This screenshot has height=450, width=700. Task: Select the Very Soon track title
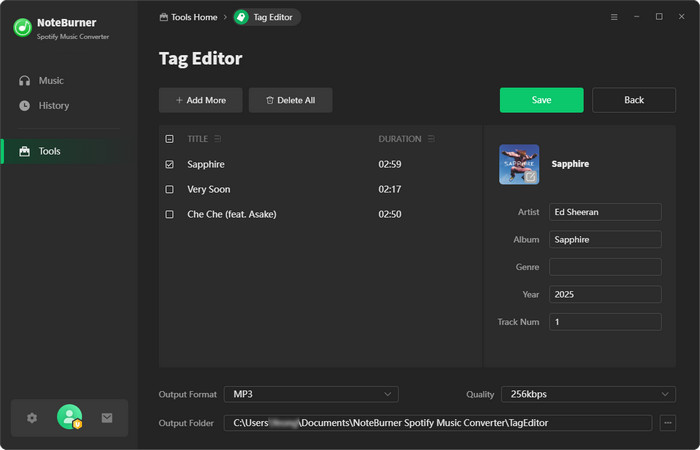(x=208, y=189)
